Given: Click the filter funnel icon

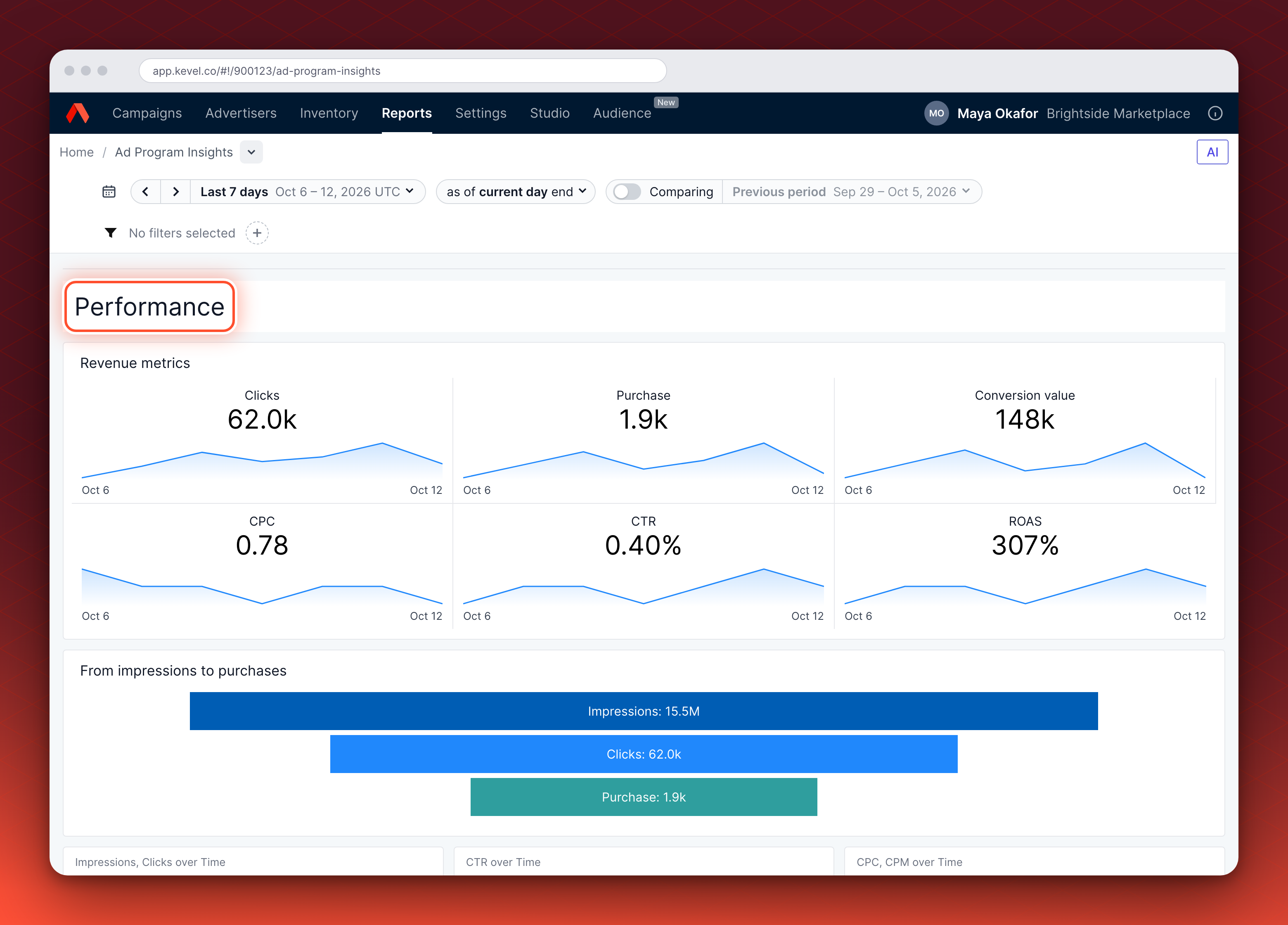Looking at the screenshot, I should (x=110, y=233).
